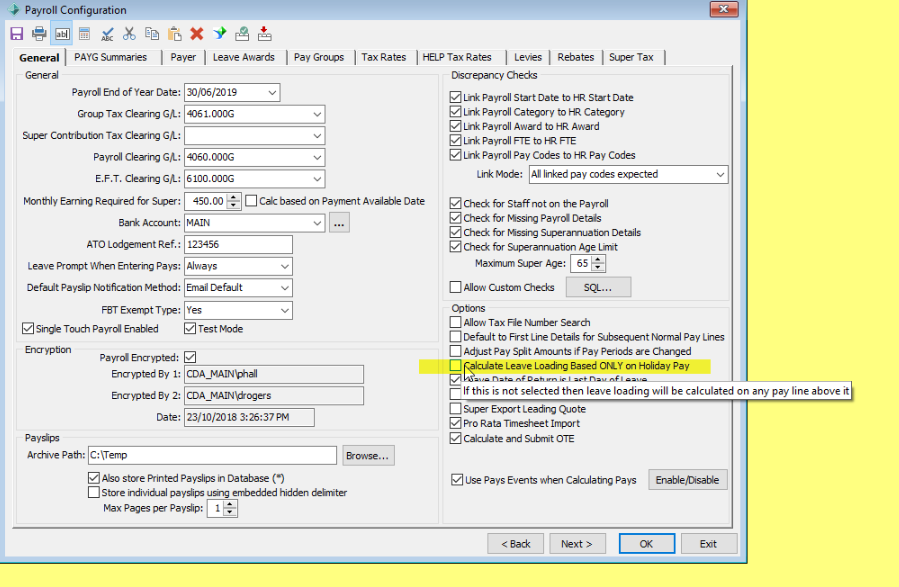Screen dimensions: 899x587
Task: Open the calculator icon in the toolbar
Action: click(85, 34)
